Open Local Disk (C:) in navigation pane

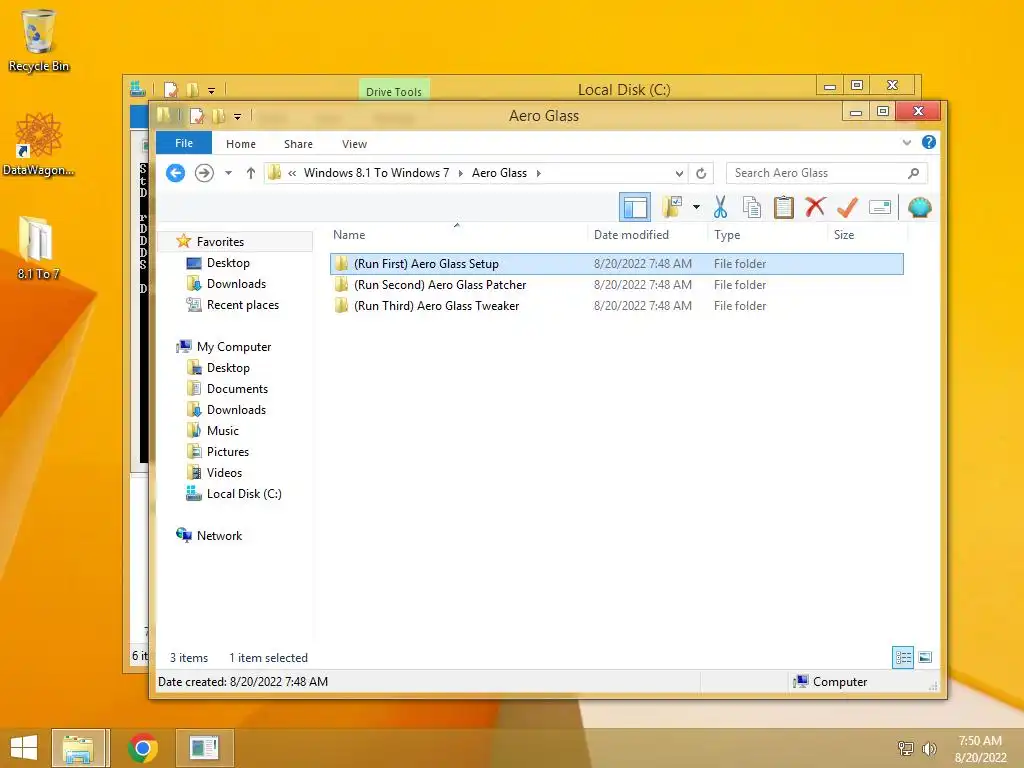tap(244, 494)
